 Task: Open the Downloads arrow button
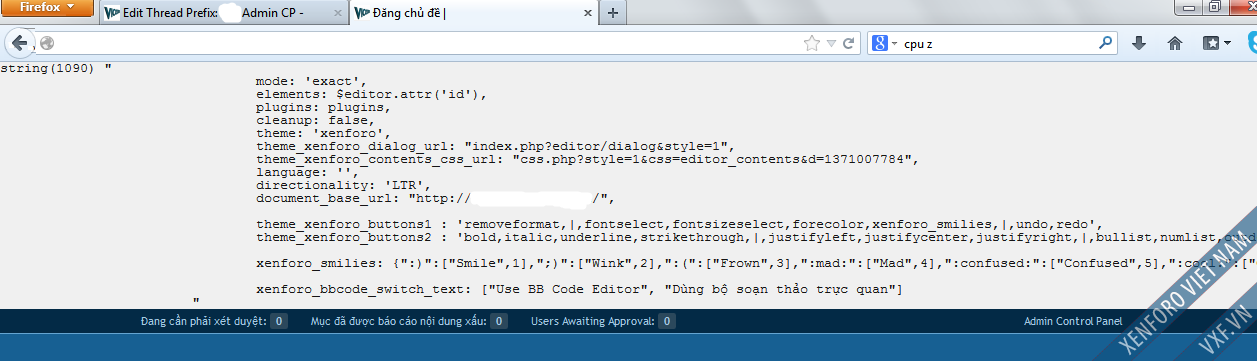[x=1138, y=44]
